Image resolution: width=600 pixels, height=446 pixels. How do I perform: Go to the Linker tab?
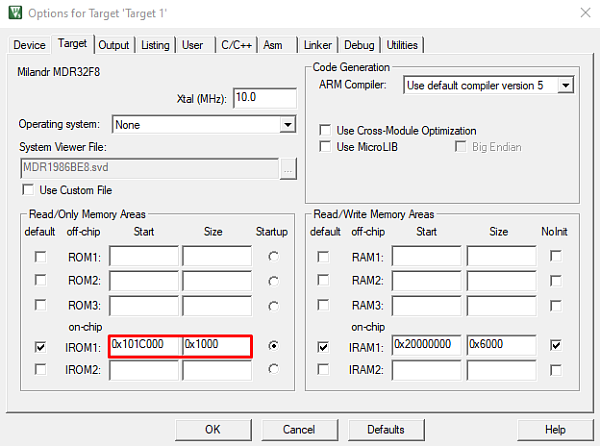point(316,45)
